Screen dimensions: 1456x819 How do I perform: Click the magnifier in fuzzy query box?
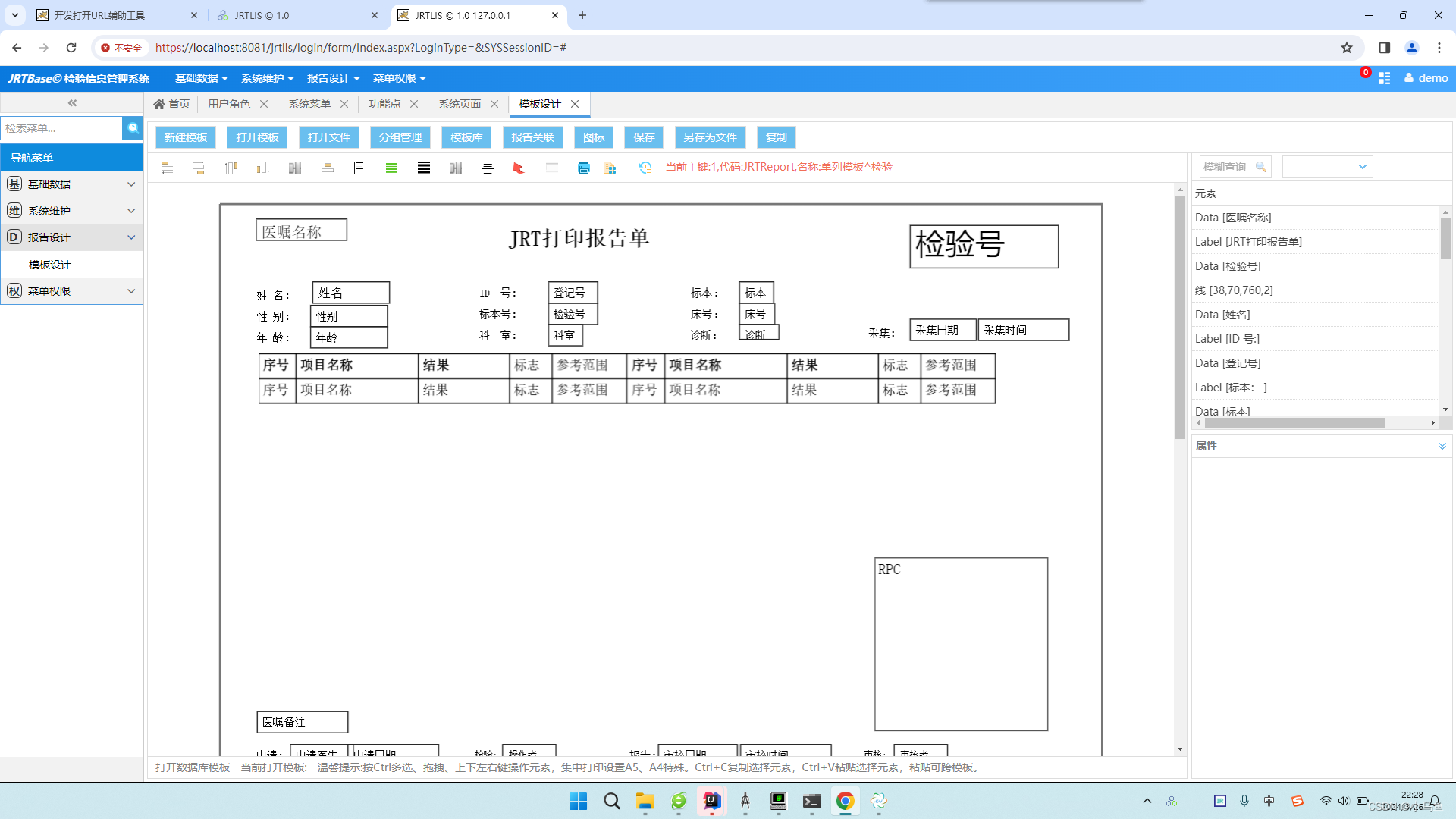point(1260,167)
